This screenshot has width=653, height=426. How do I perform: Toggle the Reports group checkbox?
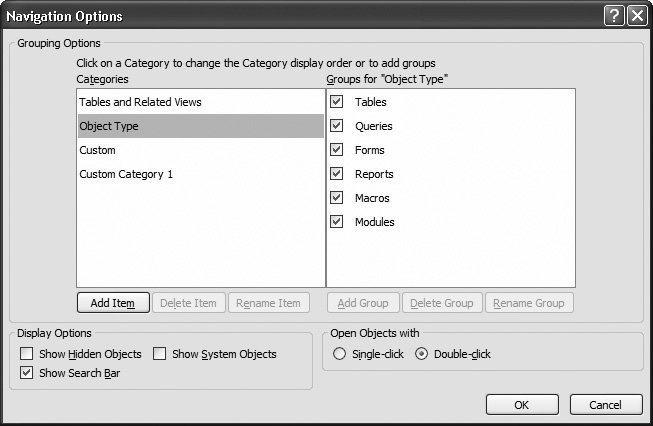coord(337,174)
